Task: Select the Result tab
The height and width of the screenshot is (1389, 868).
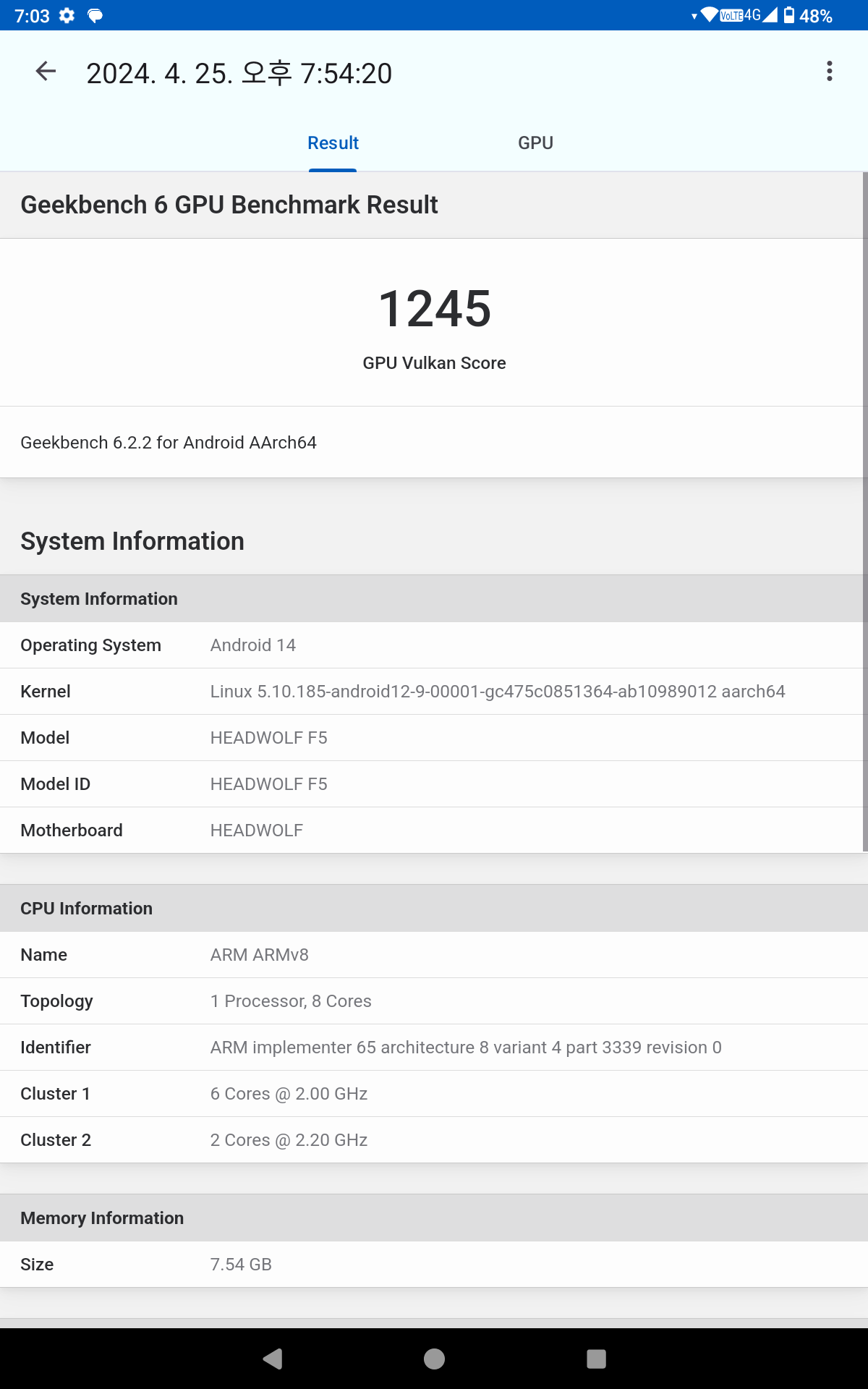Action: click(333, 143)
